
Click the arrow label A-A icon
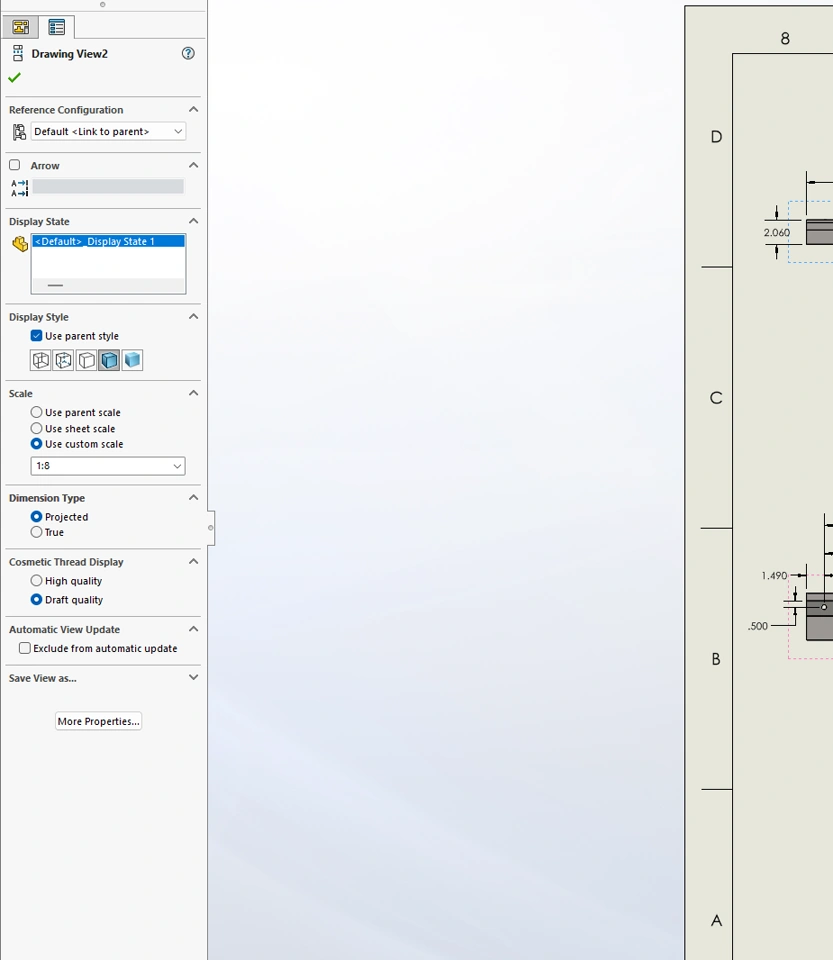20,187
